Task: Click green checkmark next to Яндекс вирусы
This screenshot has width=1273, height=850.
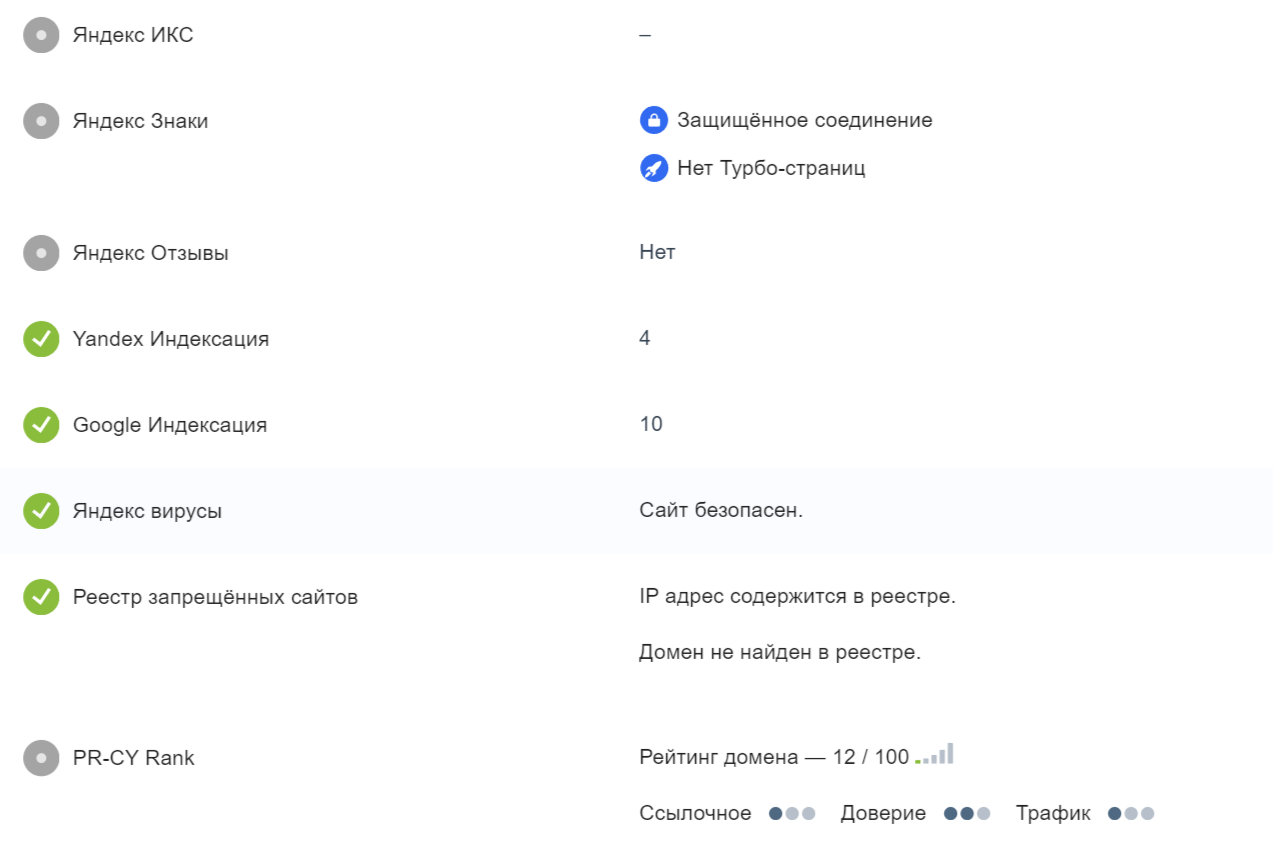Action: click(41, 511)
